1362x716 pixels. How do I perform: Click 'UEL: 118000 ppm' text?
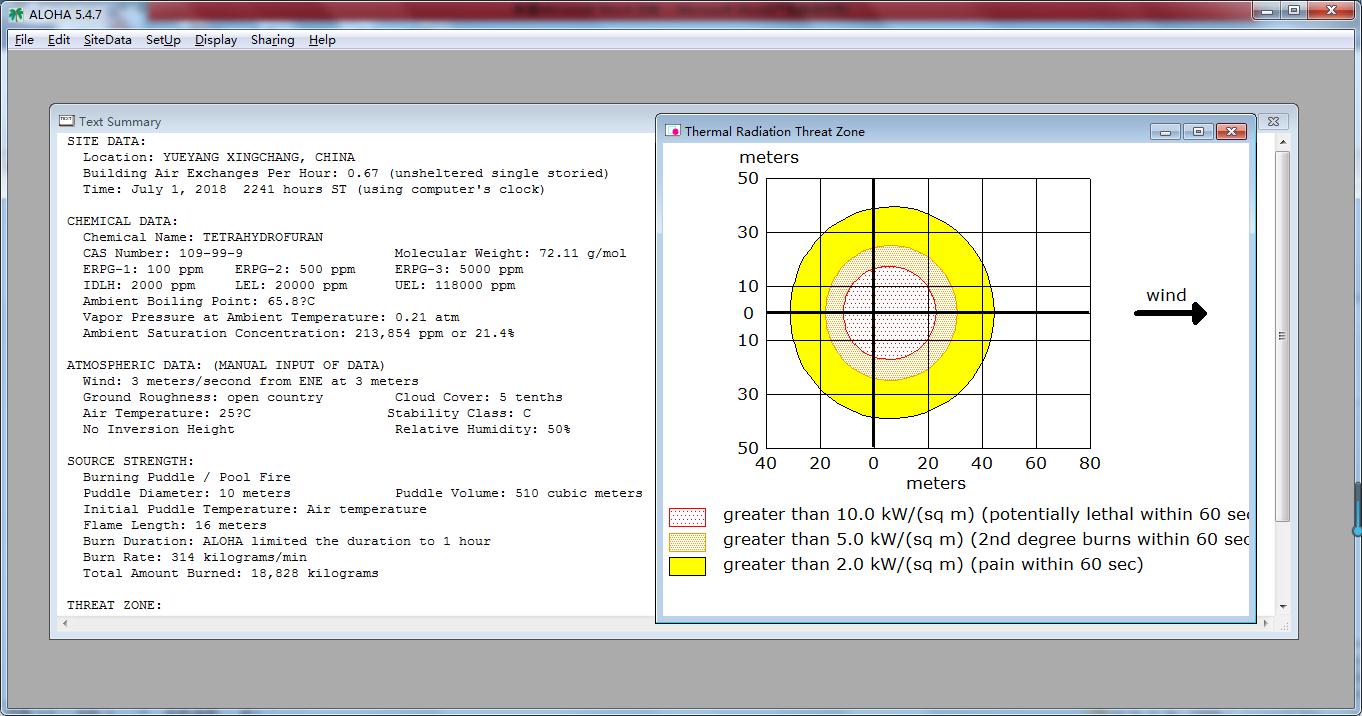[x=455, y=285]
